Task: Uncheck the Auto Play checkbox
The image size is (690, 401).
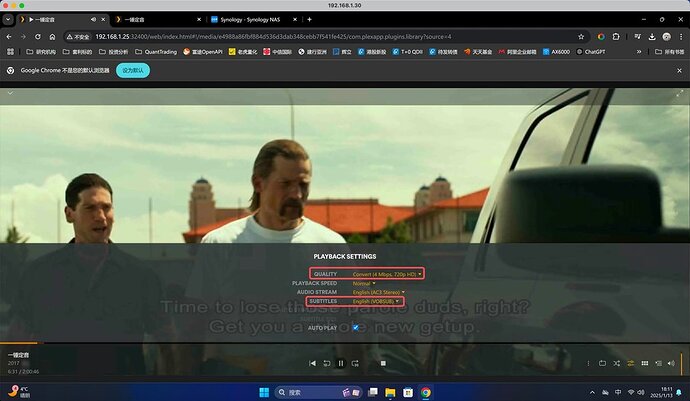Action: point(356,327)
